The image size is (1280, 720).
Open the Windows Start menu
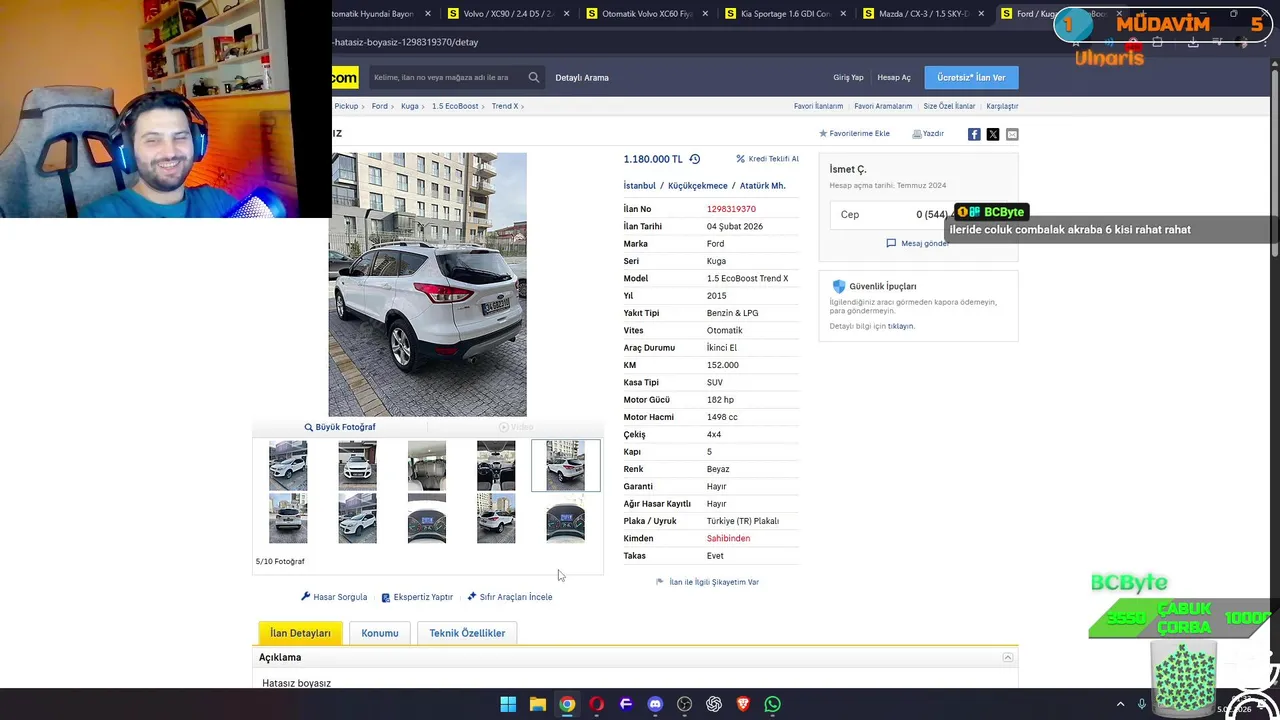coord(508,704)
